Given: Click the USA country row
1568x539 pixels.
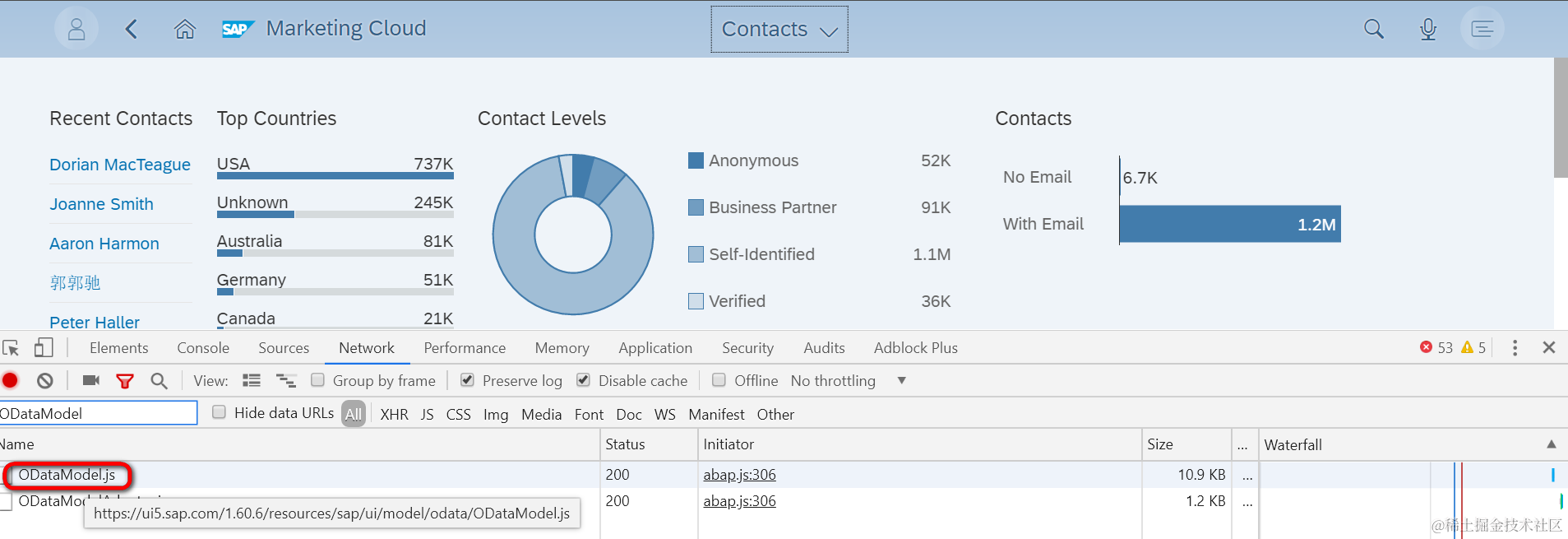Looking at the screenshot, I should [335, 166].
